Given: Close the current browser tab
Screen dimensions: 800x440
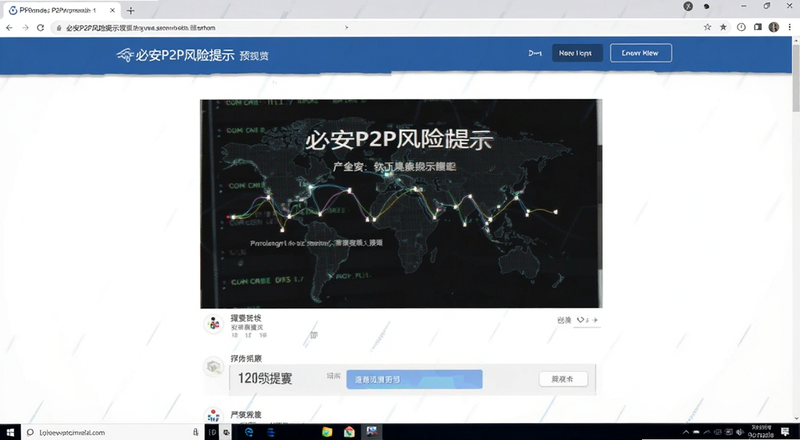Looking at the screenshot, I should tap(112, 10).
